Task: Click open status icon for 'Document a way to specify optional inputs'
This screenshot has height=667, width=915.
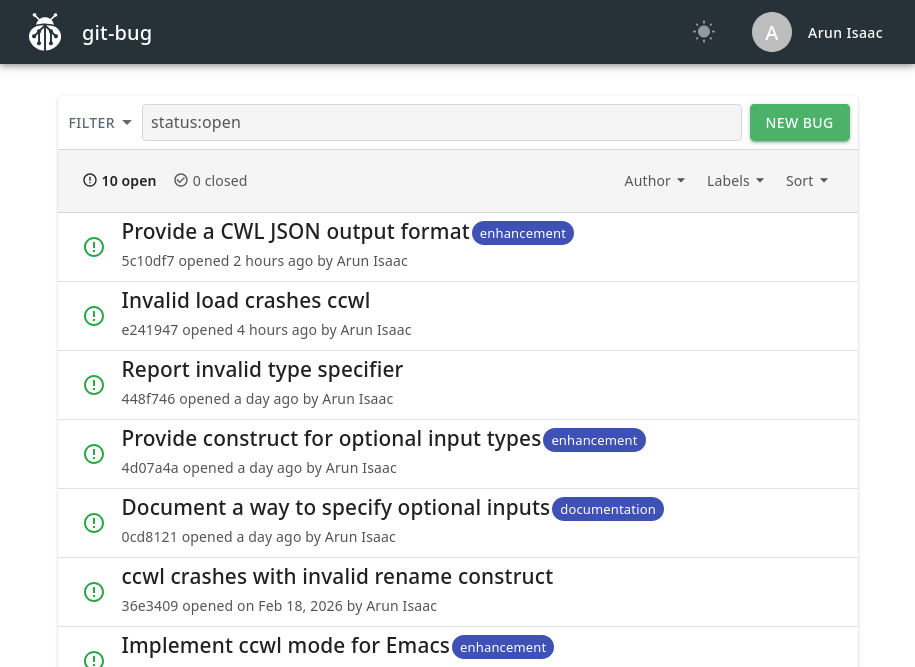Action: pyautogui.click(x=94, y=523)
